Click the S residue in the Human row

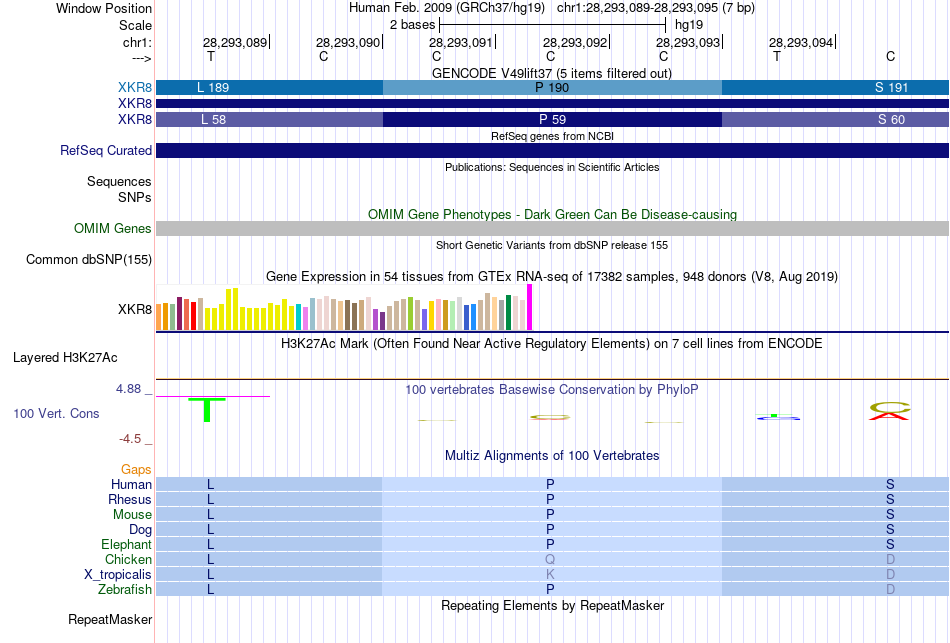[x=890, y=484]
